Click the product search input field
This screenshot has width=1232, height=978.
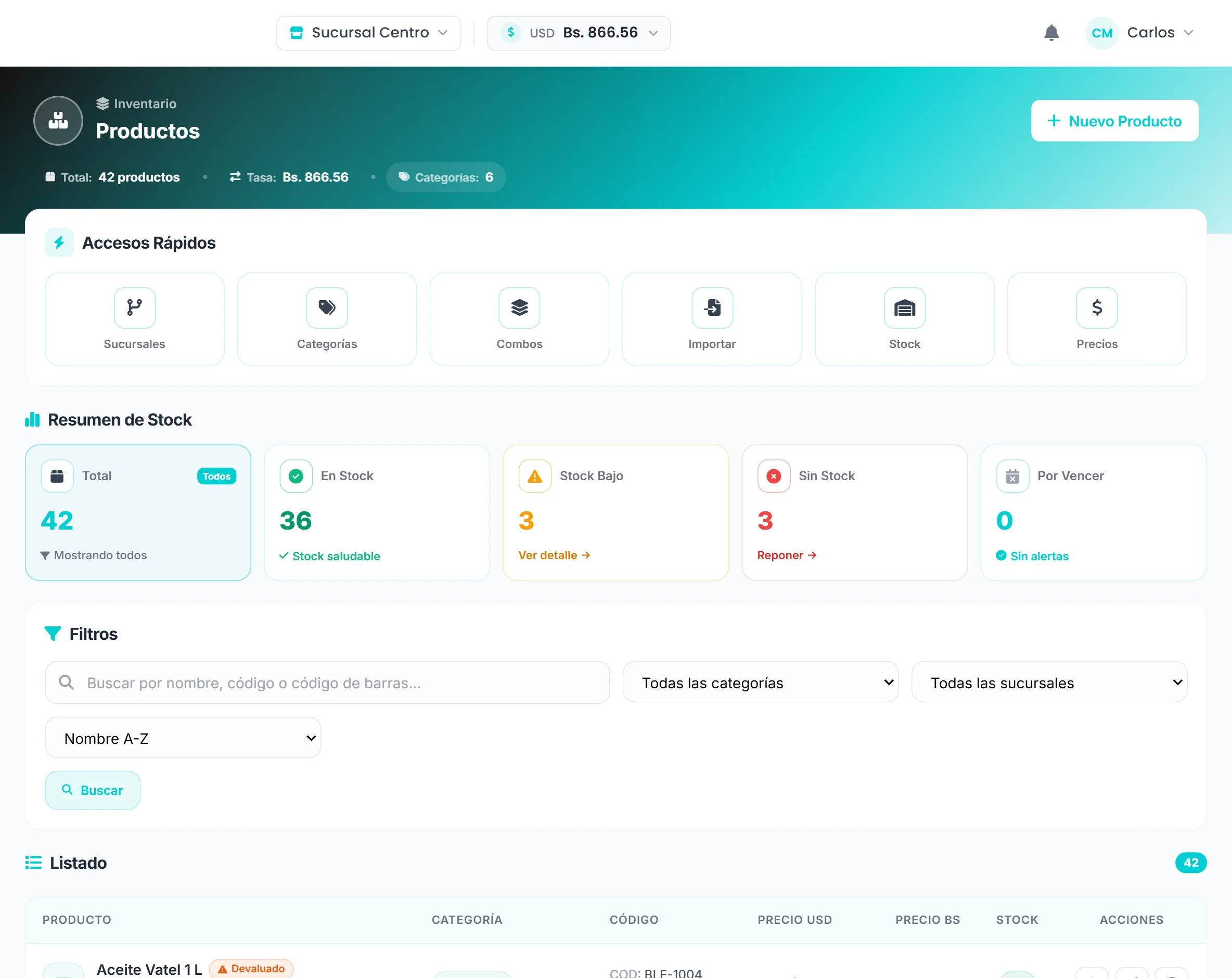click(x=327, y=683)
